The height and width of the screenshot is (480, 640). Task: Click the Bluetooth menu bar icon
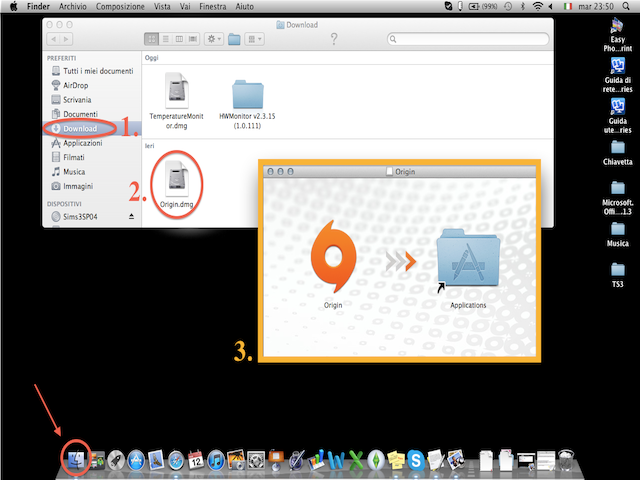523,6
